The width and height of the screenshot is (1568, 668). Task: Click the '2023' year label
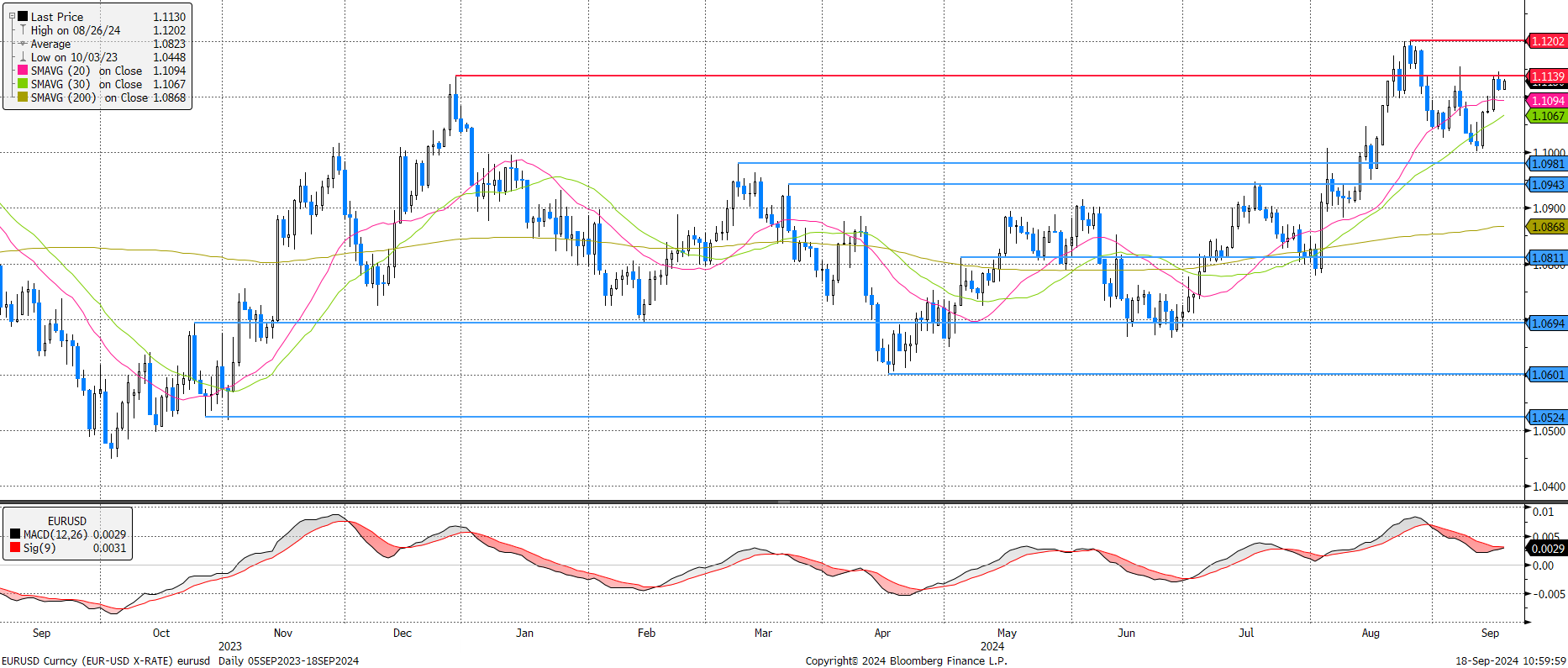pos(229,646)
